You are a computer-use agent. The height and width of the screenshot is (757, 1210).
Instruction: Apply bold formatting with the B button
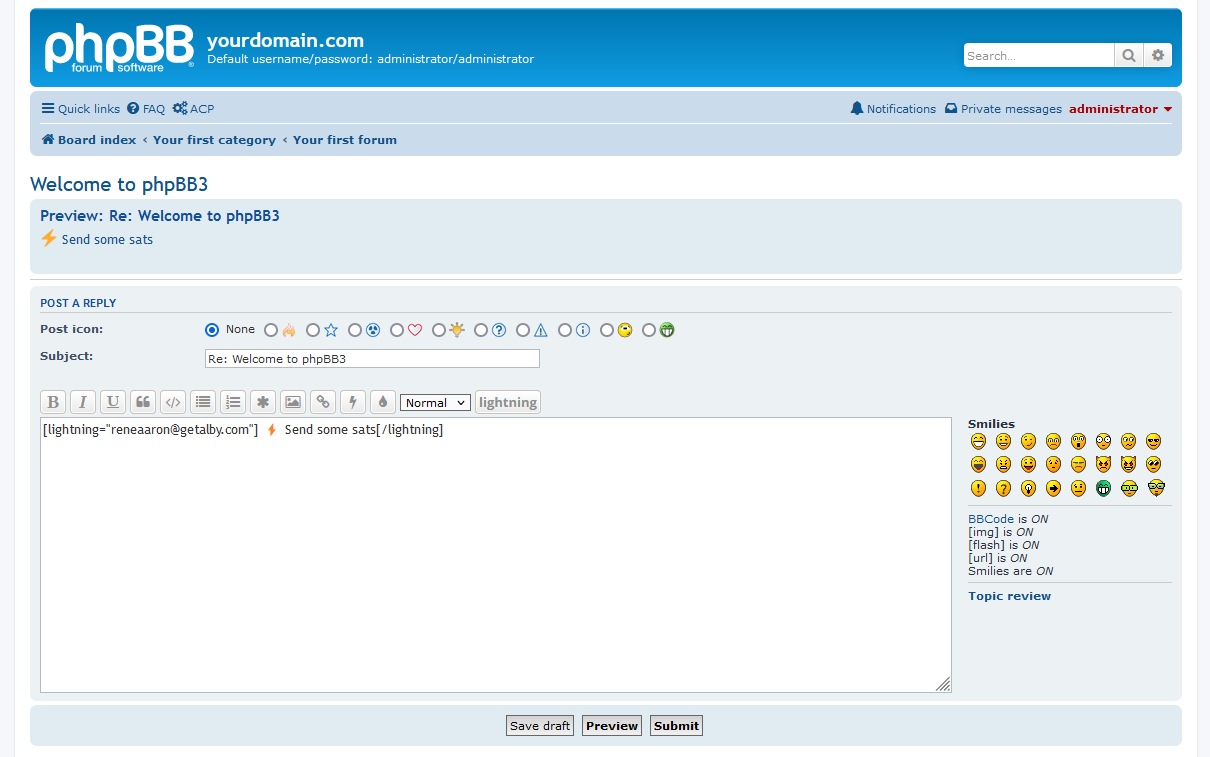pos(53,402)
